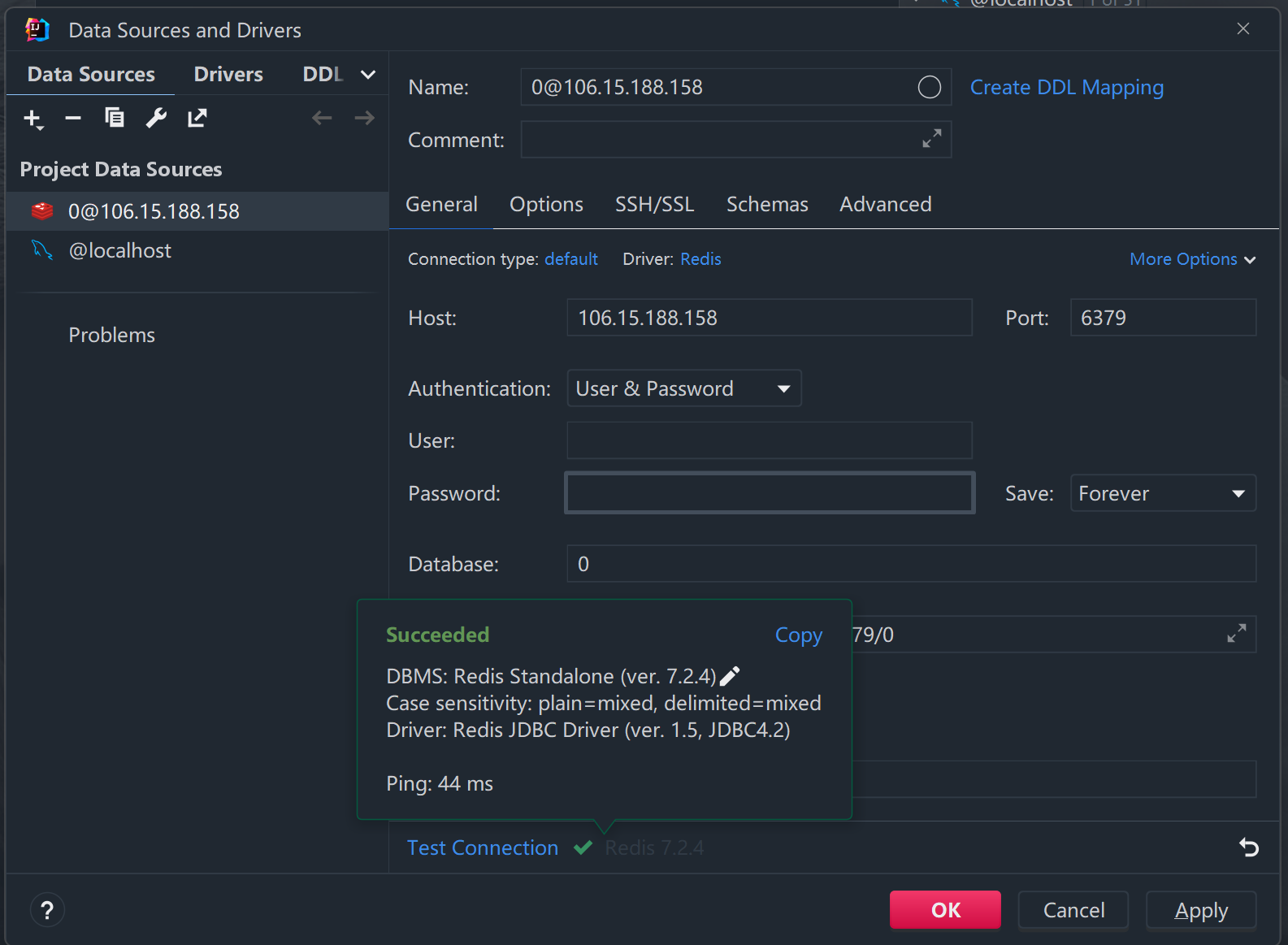Open the tabs overflow chevron next to DDL
Screen dimensions: 1288x945
[368, 75]
